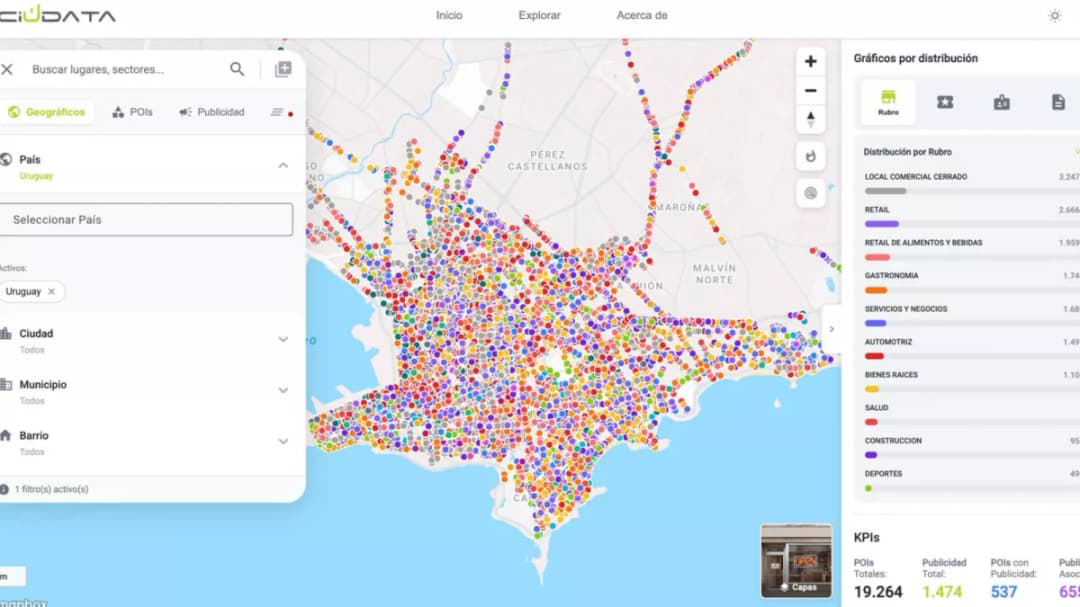Open the Inicio menu item
Screen dimensions: 1080x607
click(x=449, y=15)
